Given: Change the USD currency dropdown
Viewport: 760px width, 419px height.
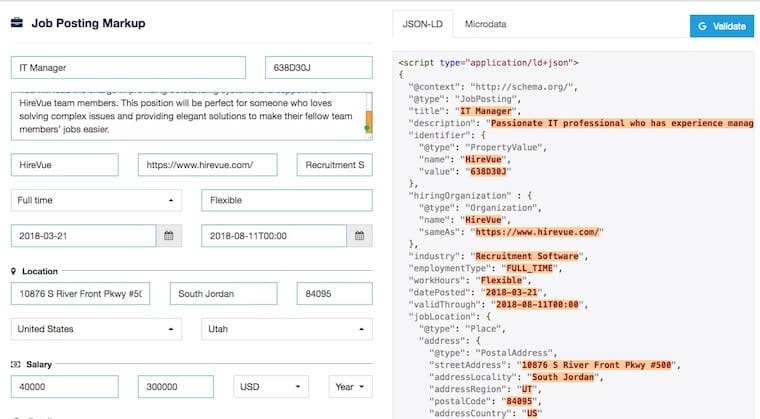Looking at the screenshot, I should coord(271,386).
